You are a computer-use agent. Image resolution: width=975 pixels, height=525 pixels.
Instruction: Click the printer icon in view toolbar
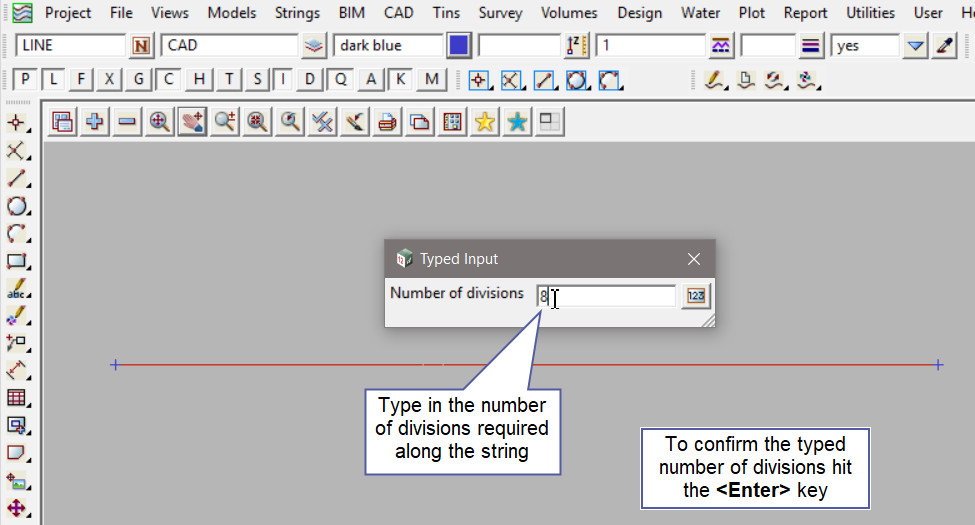tap(387, 121)
